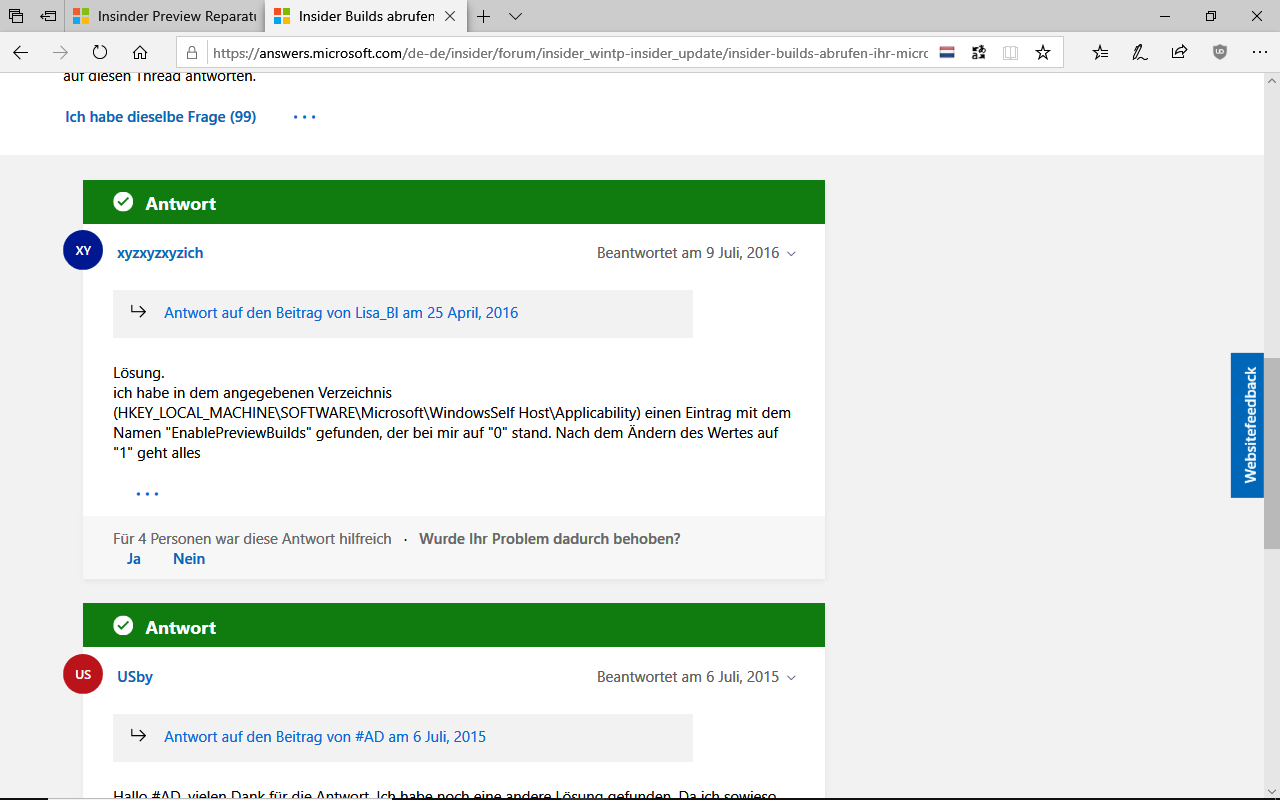Click 'Beantwortet am 6 Juli, 2015' text
The height and width of the screenshot is (800, 1280).
click(688, 677)
